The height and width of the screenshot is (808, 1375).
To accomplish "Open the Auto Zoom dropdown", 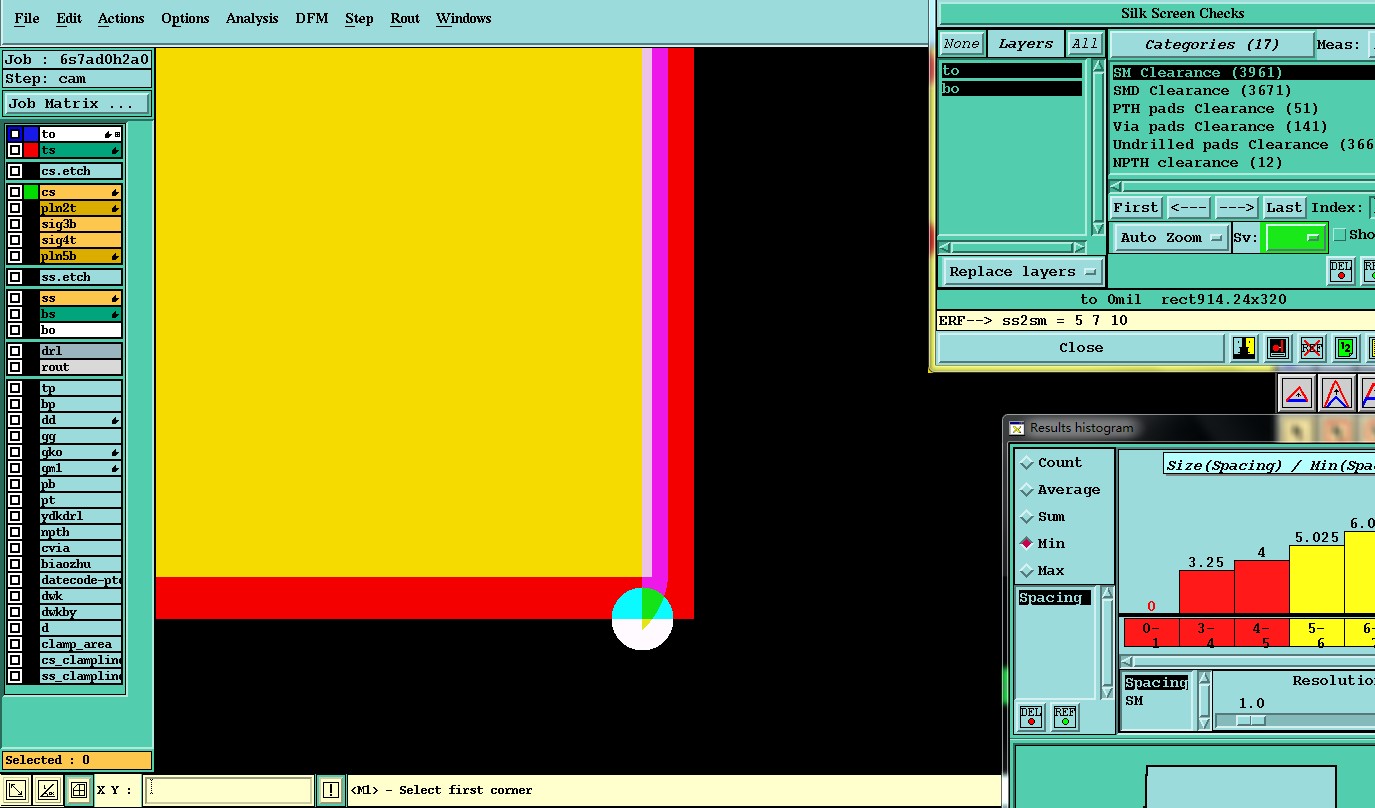I will (x=1171, y=238).
